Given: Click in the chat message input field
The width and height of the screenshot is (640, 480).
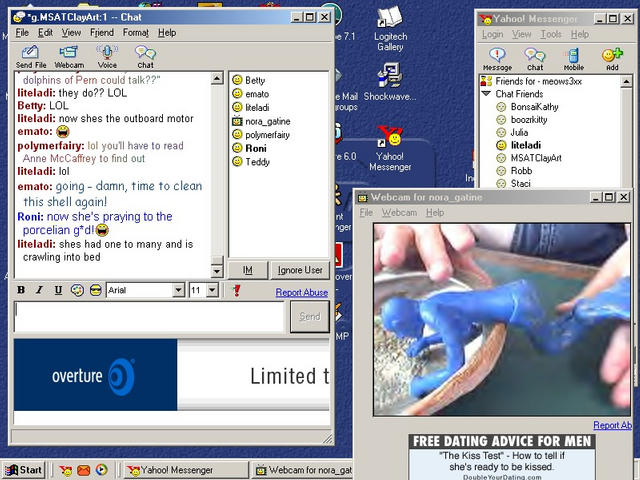Looking at the screenshot, I should (149, 317).
